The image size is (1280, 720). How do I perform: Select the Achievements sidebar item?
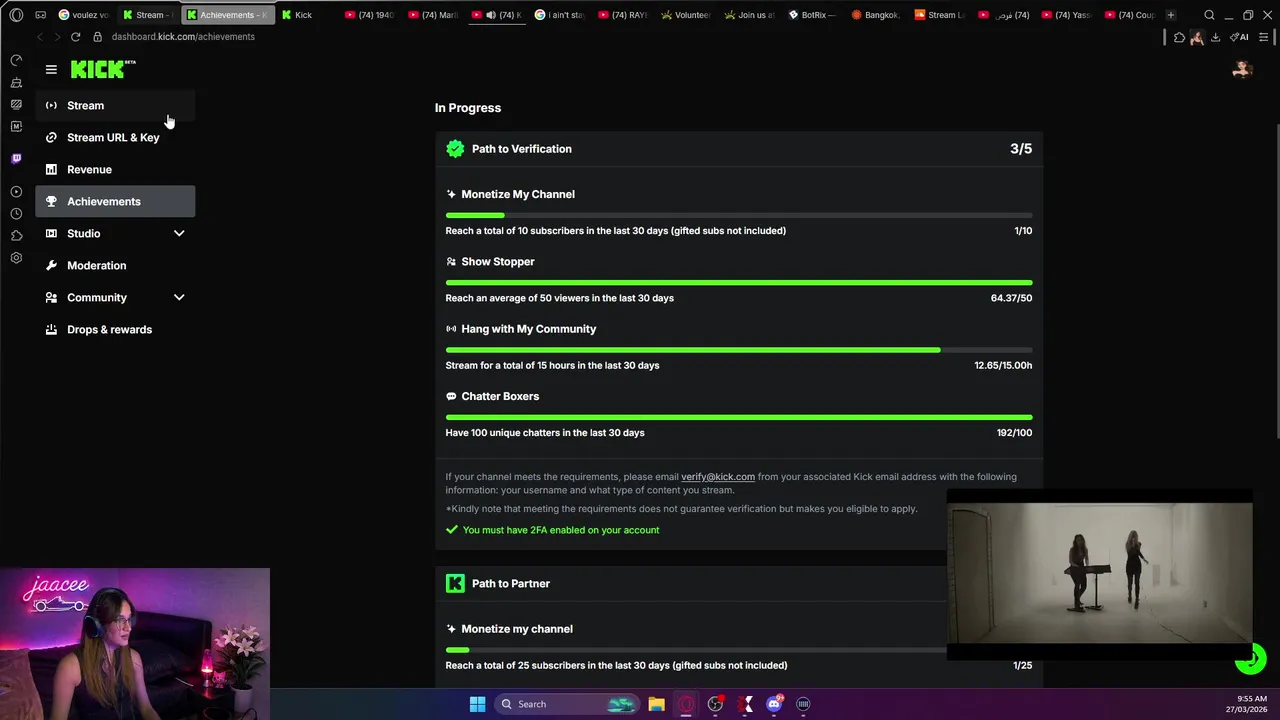click(x=115, y=201)
